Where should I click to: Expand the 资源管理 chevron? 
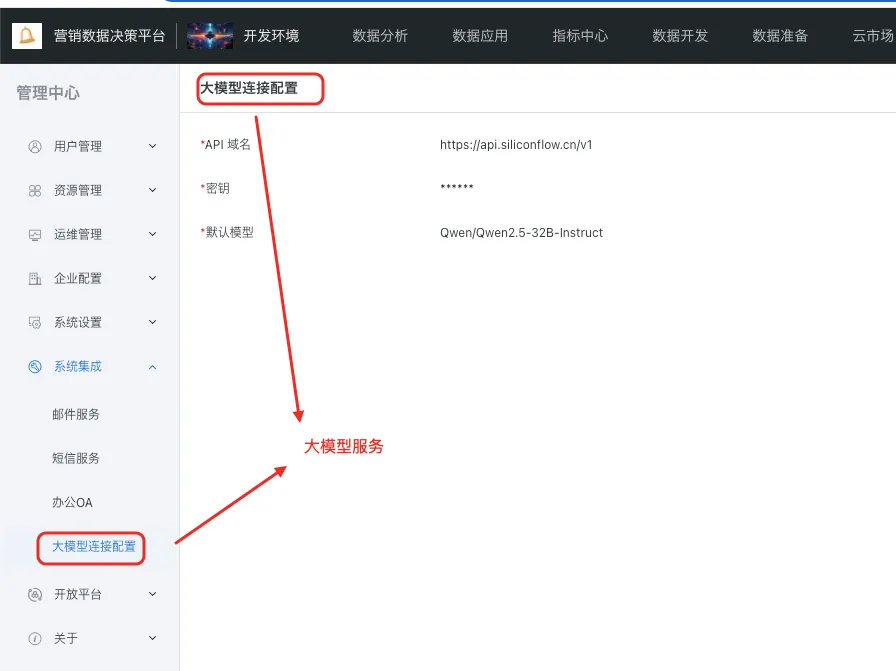pyautogui.click(x=153, y=190)
